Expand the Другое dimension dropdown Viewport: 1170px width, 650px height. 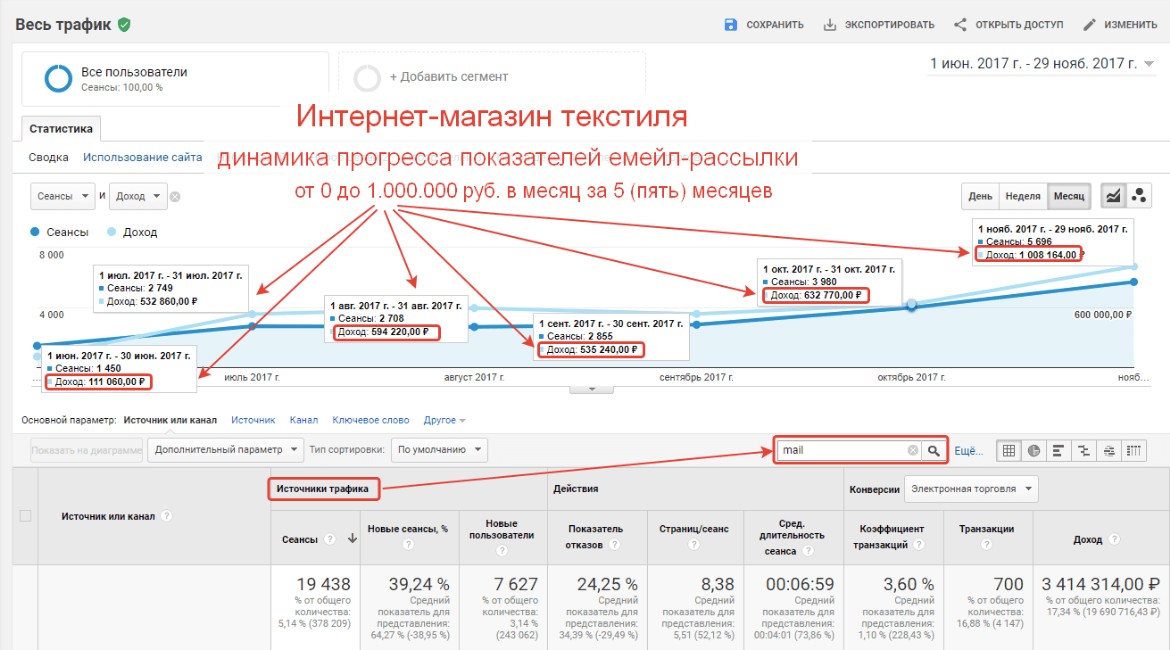click(444, 420)
